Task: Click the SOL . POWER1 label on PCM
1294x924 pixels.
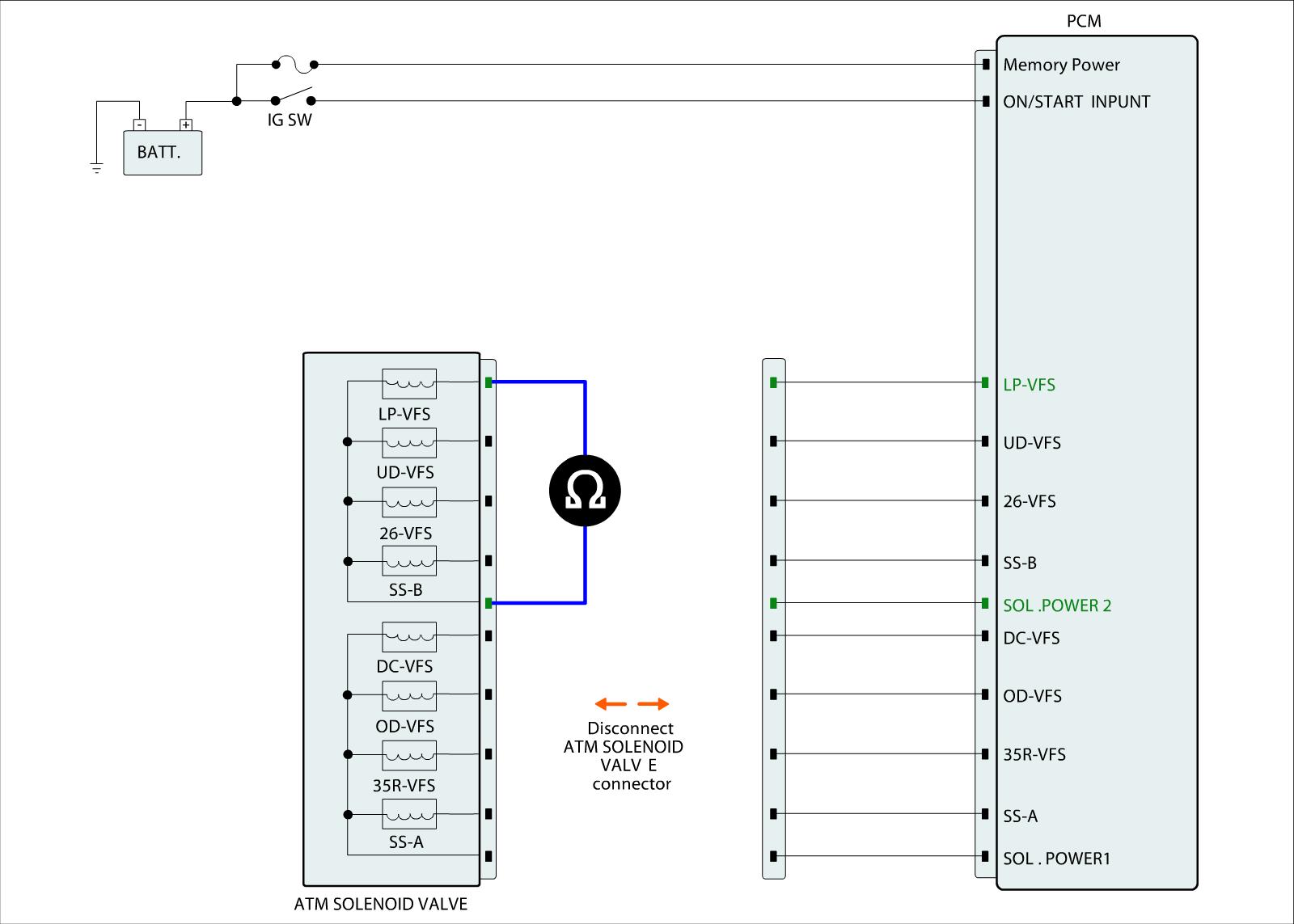Action: 1056,859
